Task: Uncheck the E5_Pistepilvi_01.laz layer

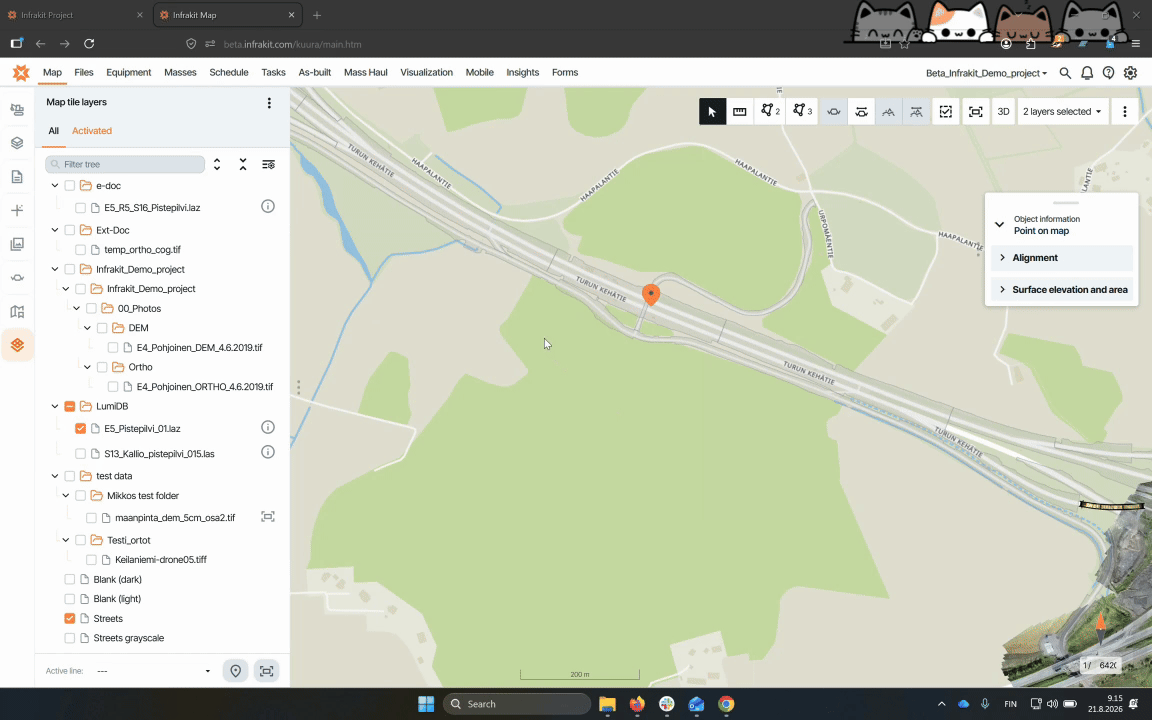Action: [81, 428]
